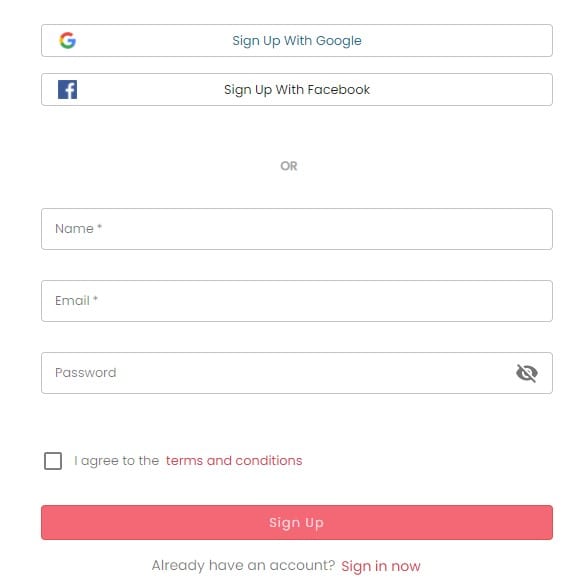Click the OR divider text
The height and width of the screenshot is (580, 588).
pyautogui.click(x=289, y=166)
